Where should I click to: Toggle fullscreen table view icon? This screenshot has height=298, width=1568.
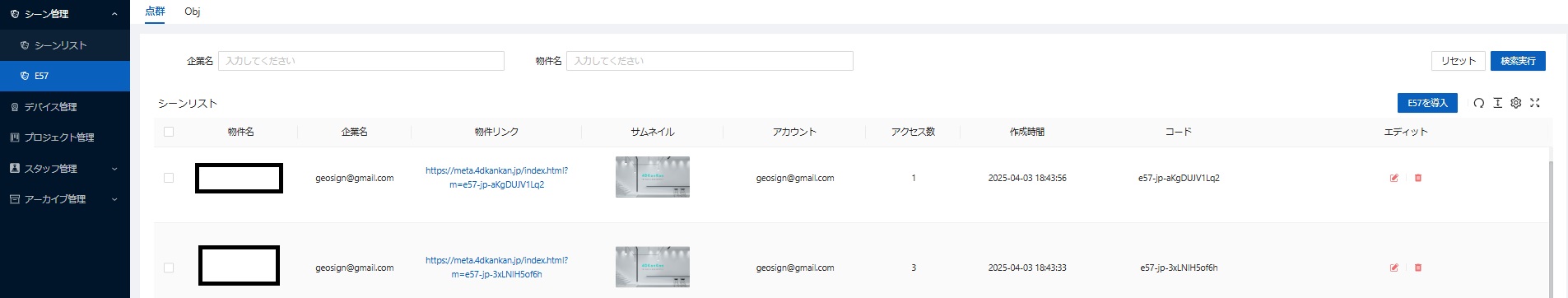click(1535, 103)
